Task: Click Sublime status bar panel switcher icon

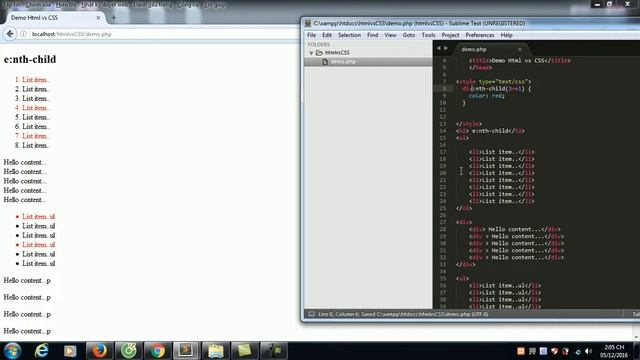Action: click(312, 314)
